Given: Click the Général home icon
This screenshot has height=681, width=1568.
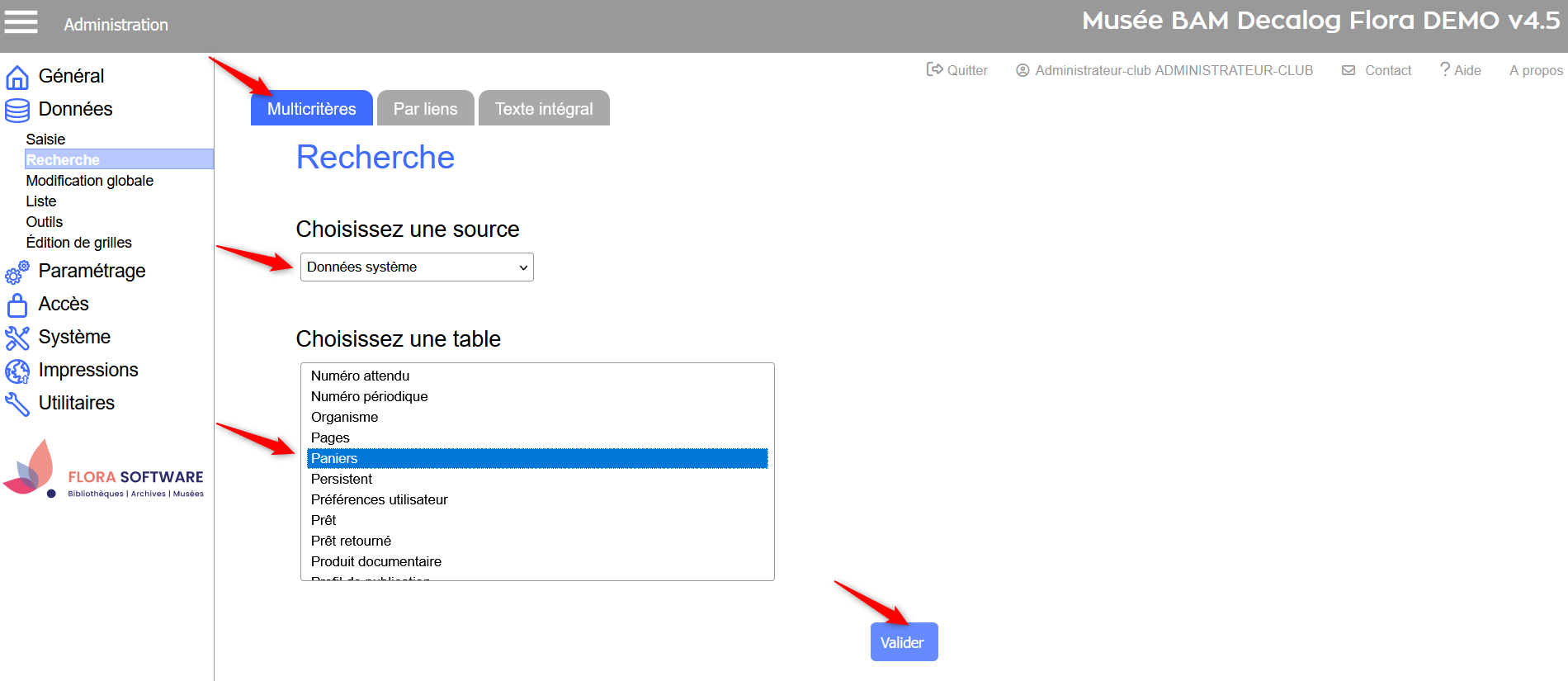Looking at the screenshot, I should pyautogui.click(x=17, y=77).
